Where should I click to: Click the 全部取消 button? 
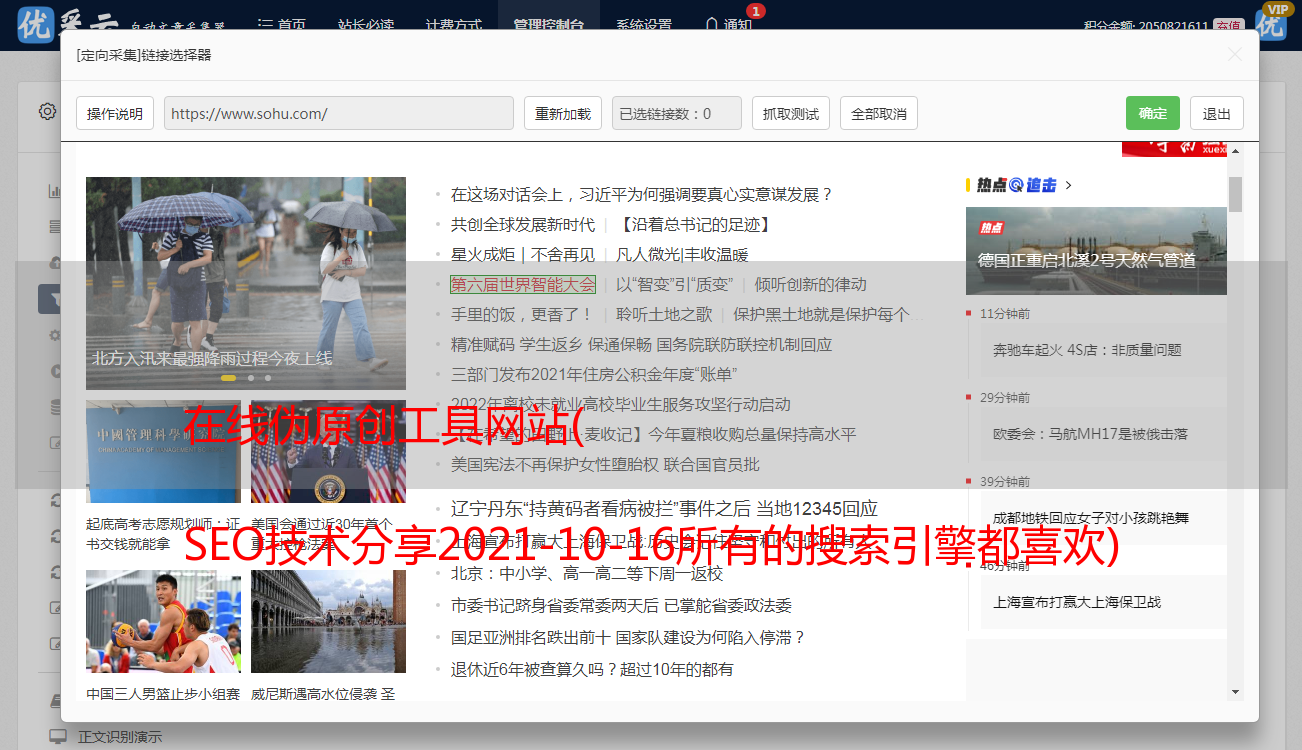878,114
